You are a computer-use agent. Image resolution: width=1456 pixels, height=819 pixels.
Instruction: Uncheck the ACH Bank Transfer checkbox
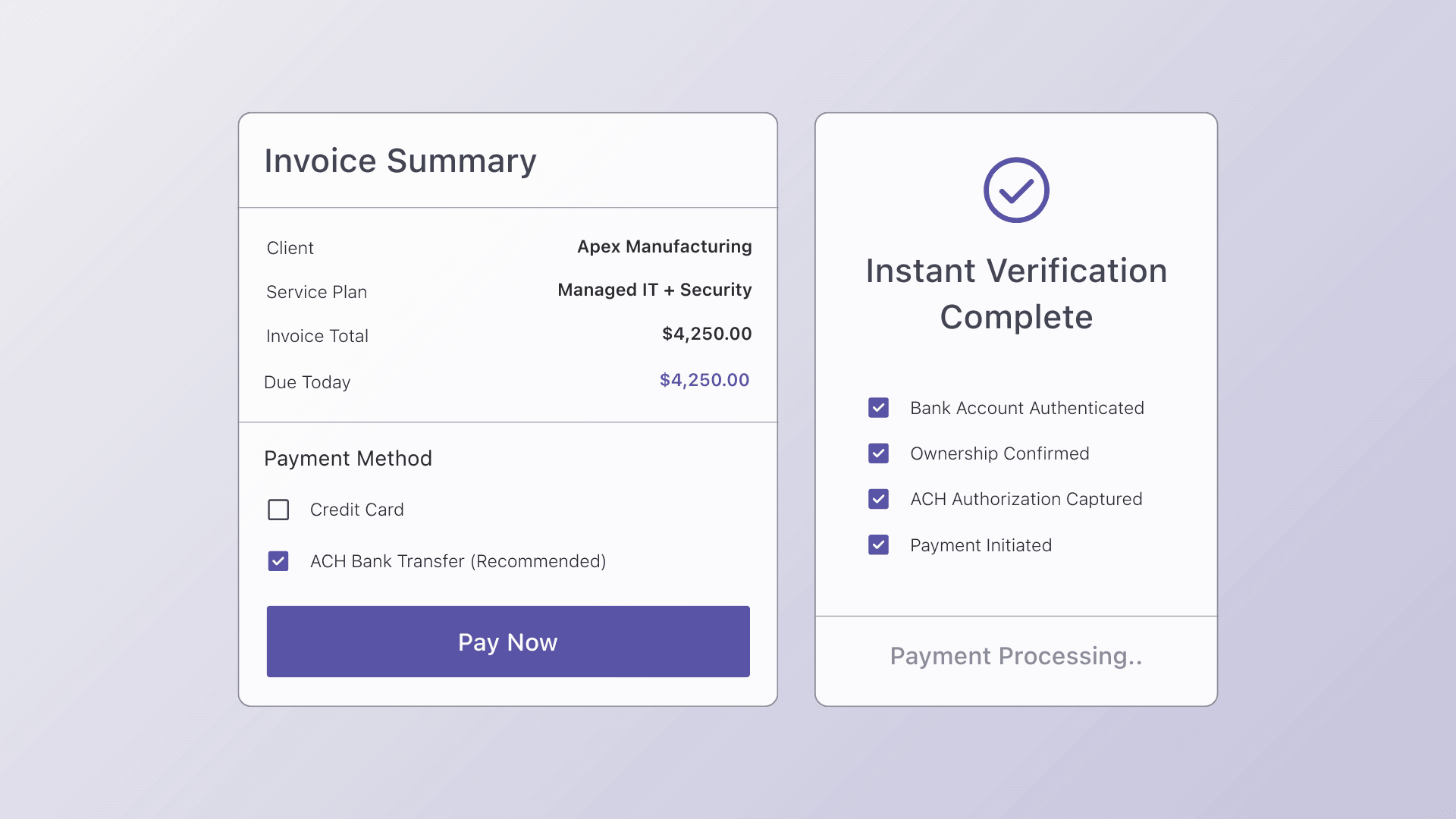(278, 561)
